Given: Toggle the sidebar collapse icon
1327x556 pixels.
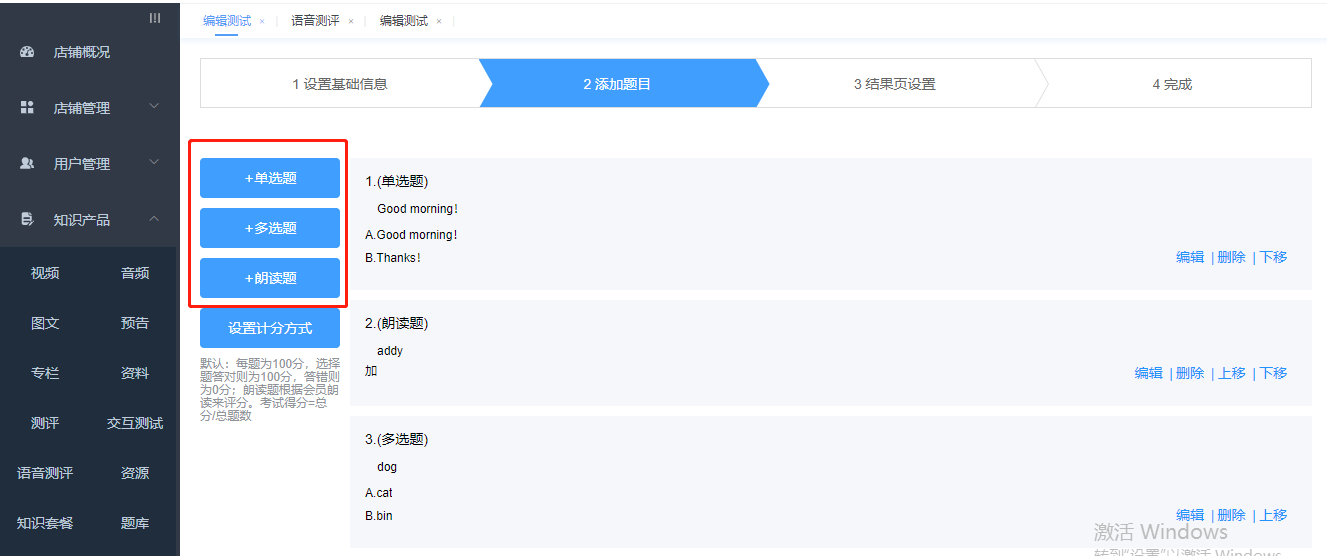Looking at the screenshot, I should coord(154,18).
